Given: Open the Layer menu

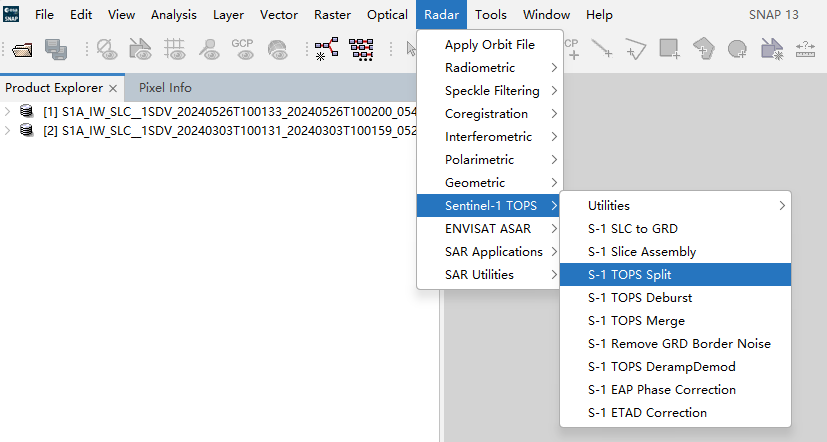Looking at the screenshot, I should (x=228, y=14).
